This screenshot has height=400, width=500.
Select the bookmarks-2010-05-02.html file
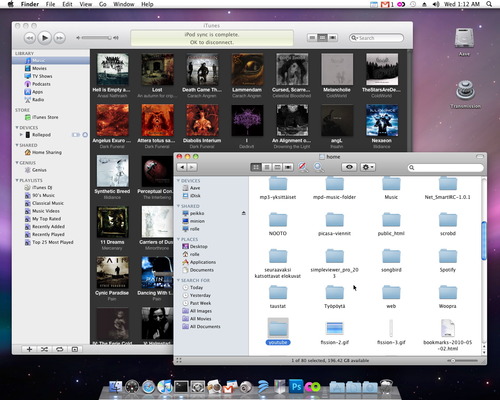pyautogui.click(x=448, y=335)
